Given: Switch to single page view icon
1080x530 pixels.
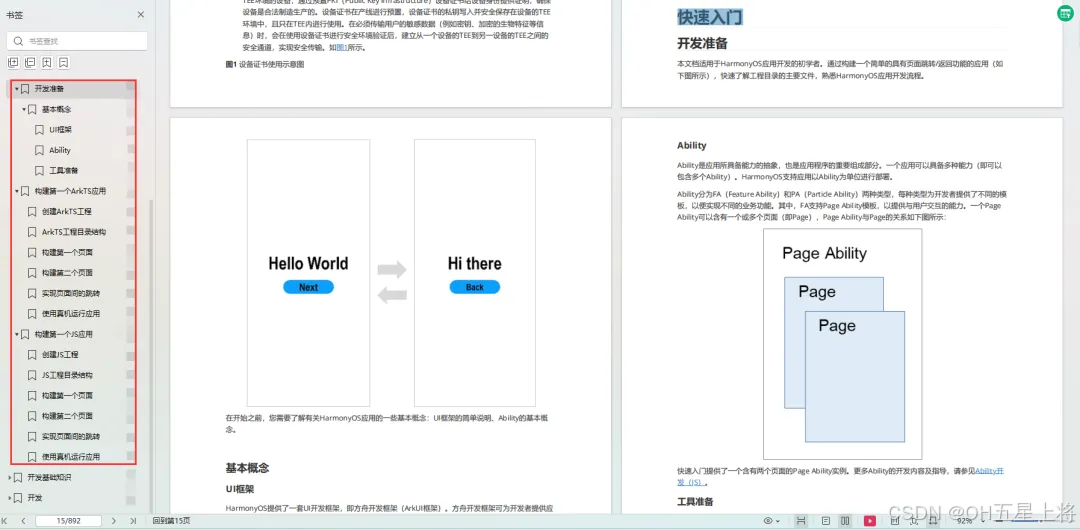Looking at the screenshot, I should 826,520.
